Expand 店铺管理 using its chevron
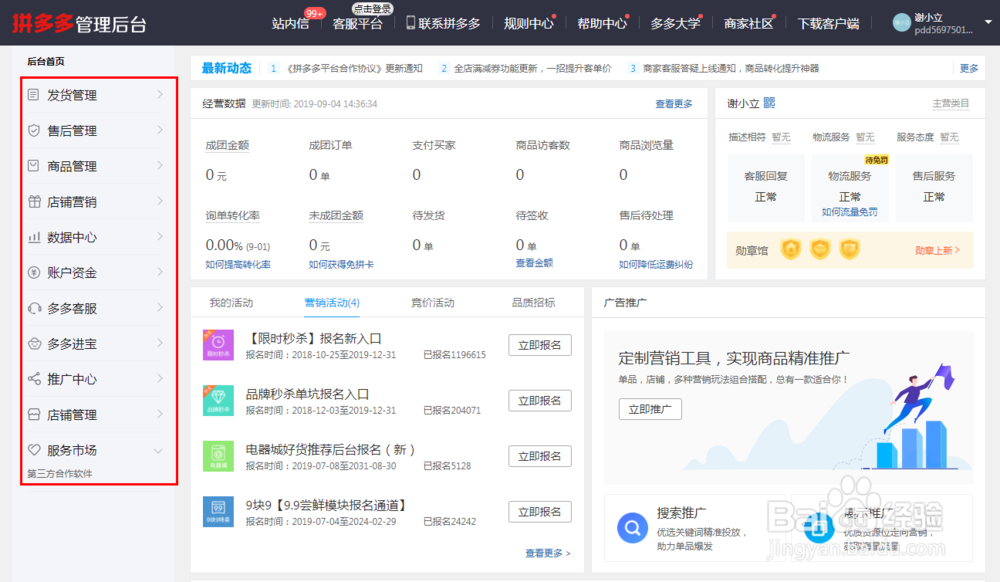 coord(159,414)
